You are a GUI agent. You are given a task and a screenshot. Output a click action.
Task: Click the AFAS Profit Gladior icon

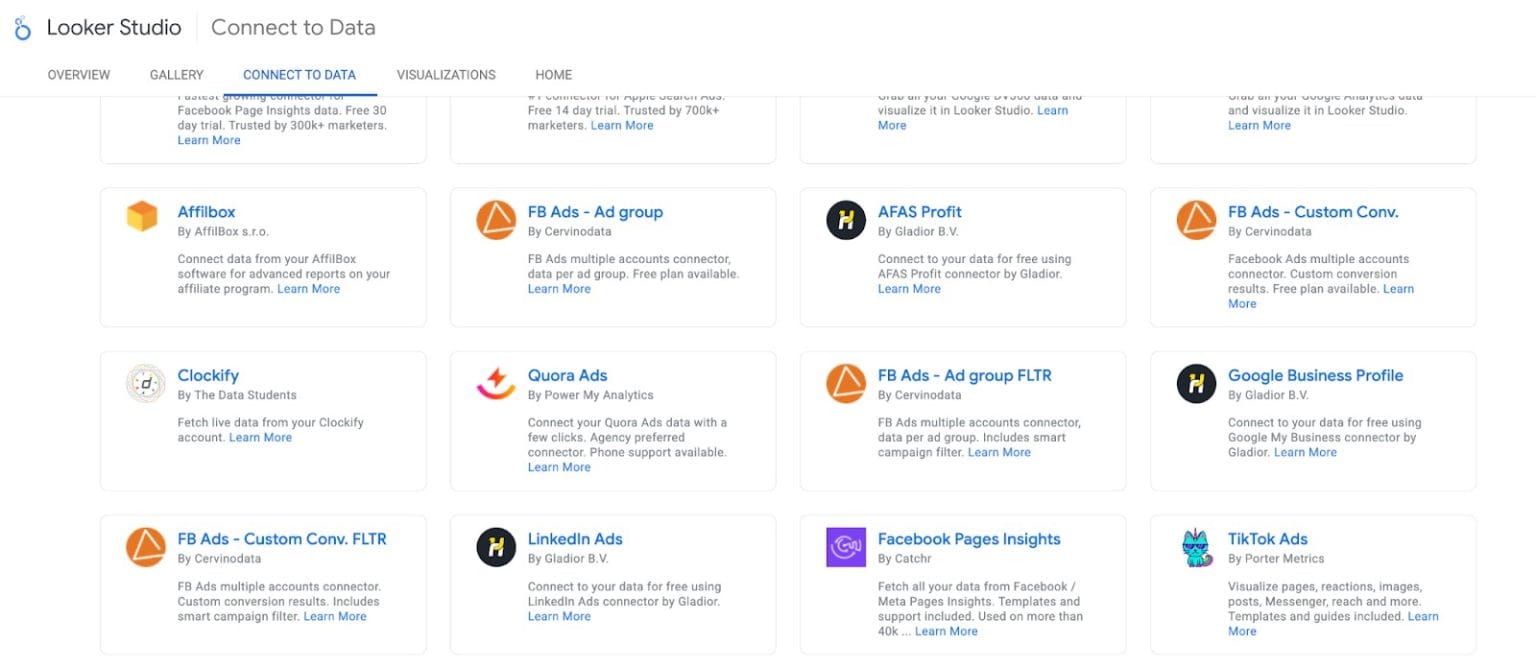pos(846,220)
